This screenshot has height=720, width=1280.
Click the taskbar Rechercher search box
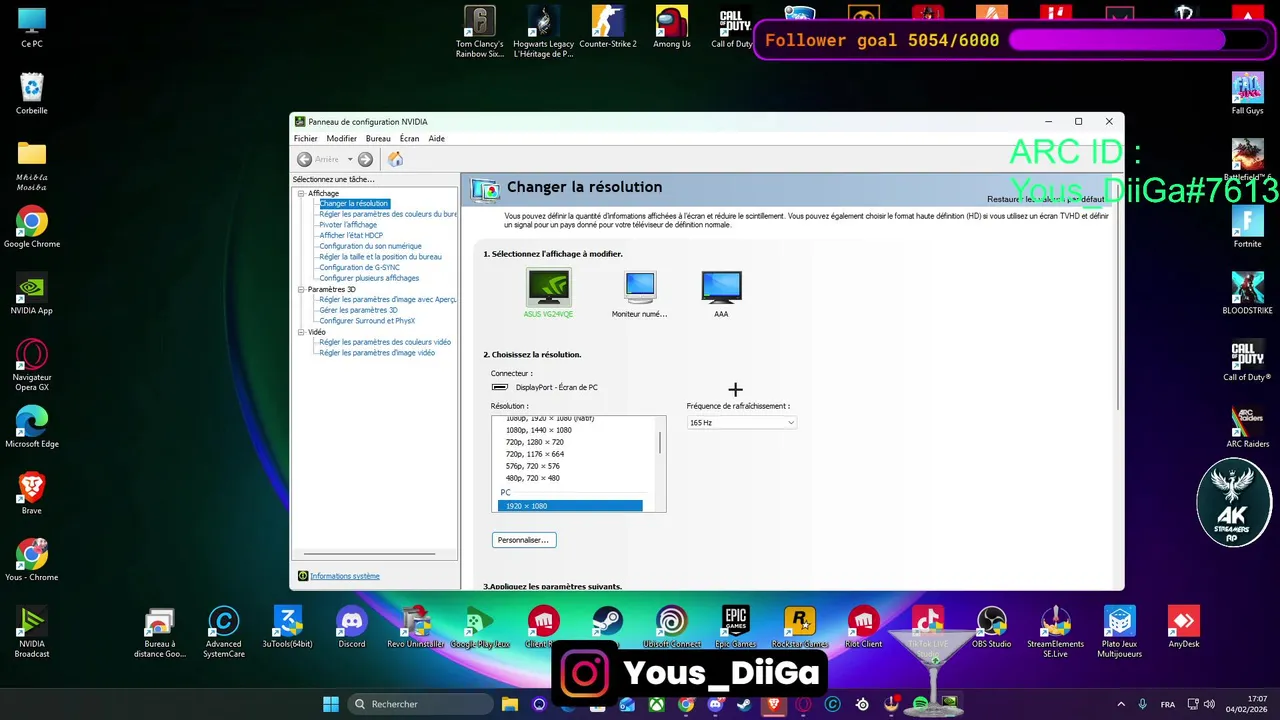click(419, 704)
